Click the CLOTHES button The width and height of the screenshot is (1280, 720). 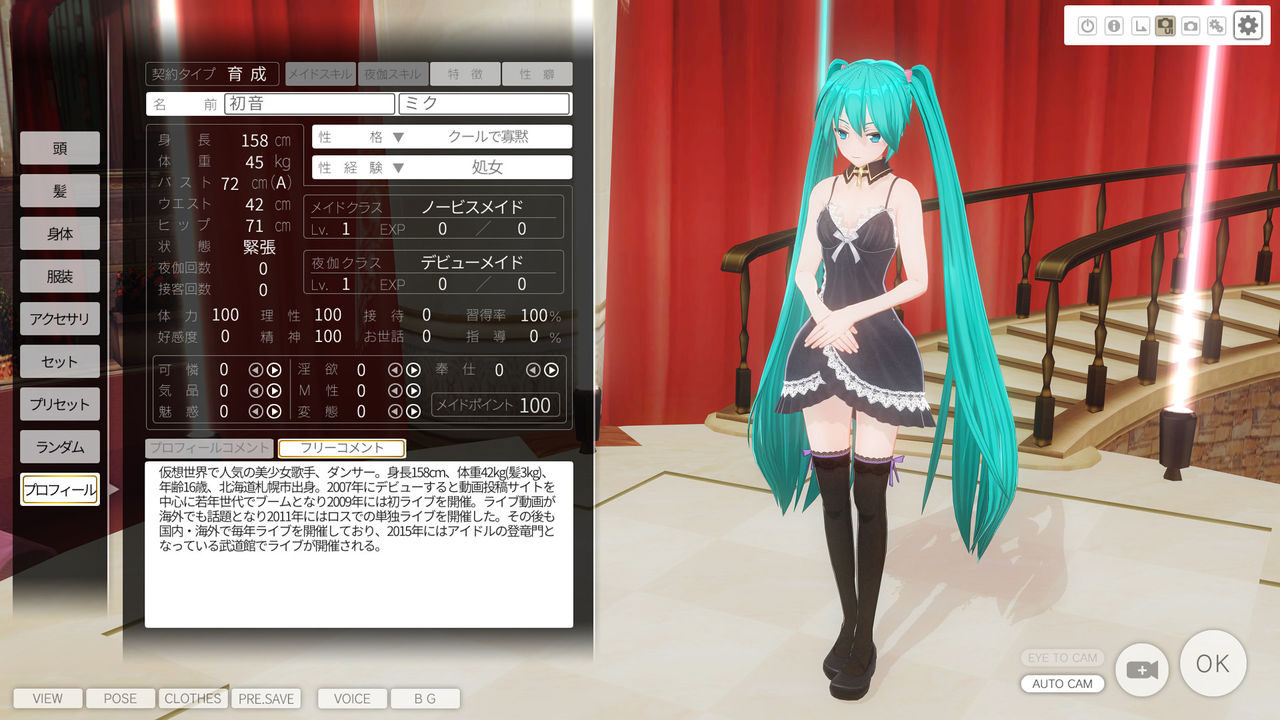[x=193, y=698]
